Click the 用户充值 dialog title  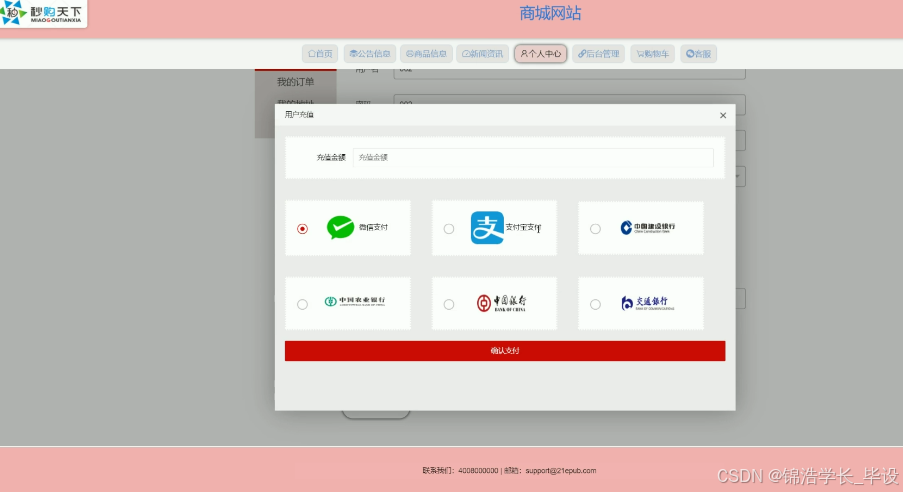[x=299, y=115]
